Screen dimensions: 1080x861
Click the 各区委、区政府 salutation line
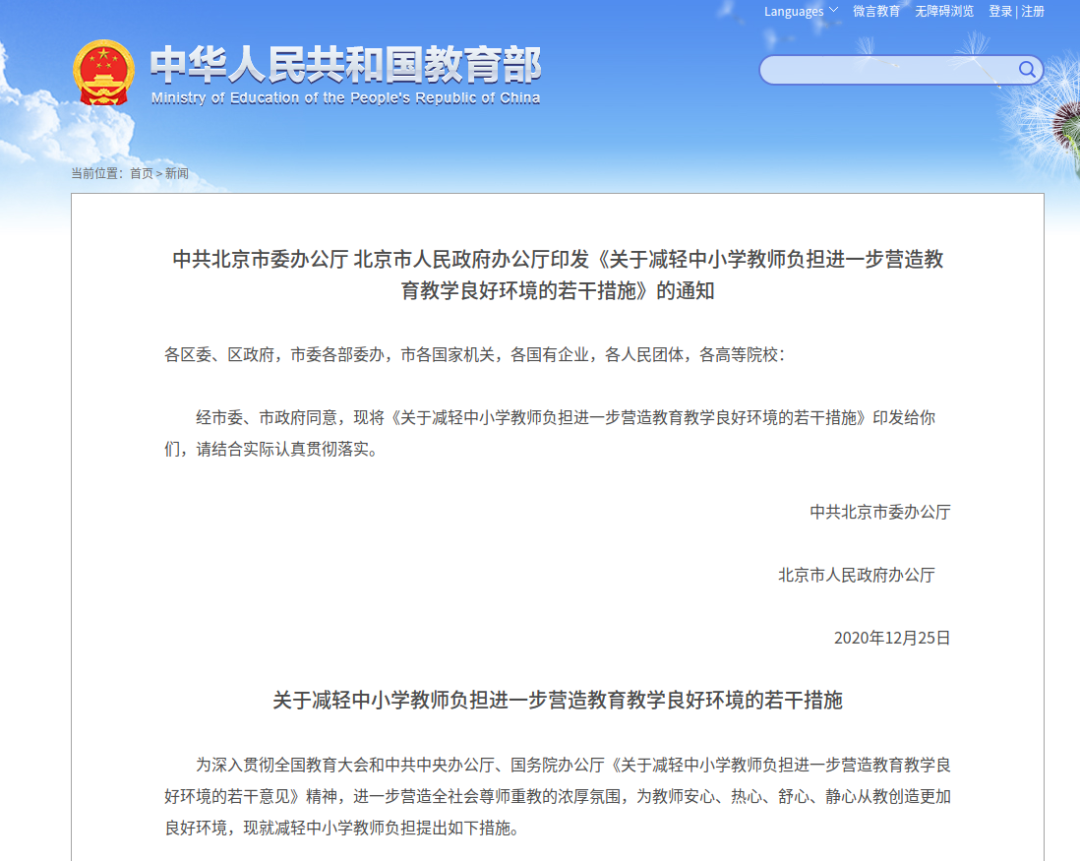click(475, 355)
